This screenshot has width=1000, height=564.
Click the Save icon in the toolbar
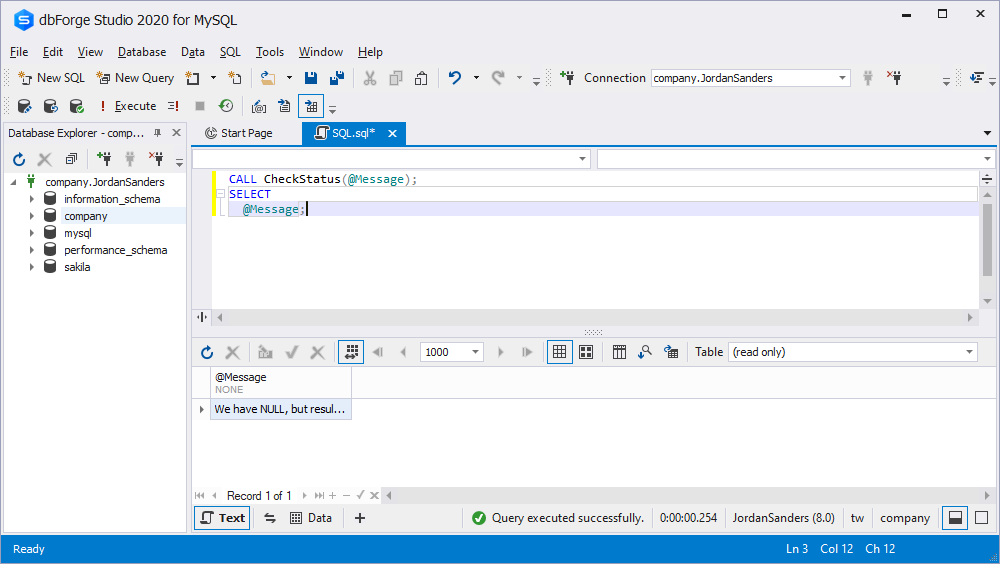tap(311, 78)
